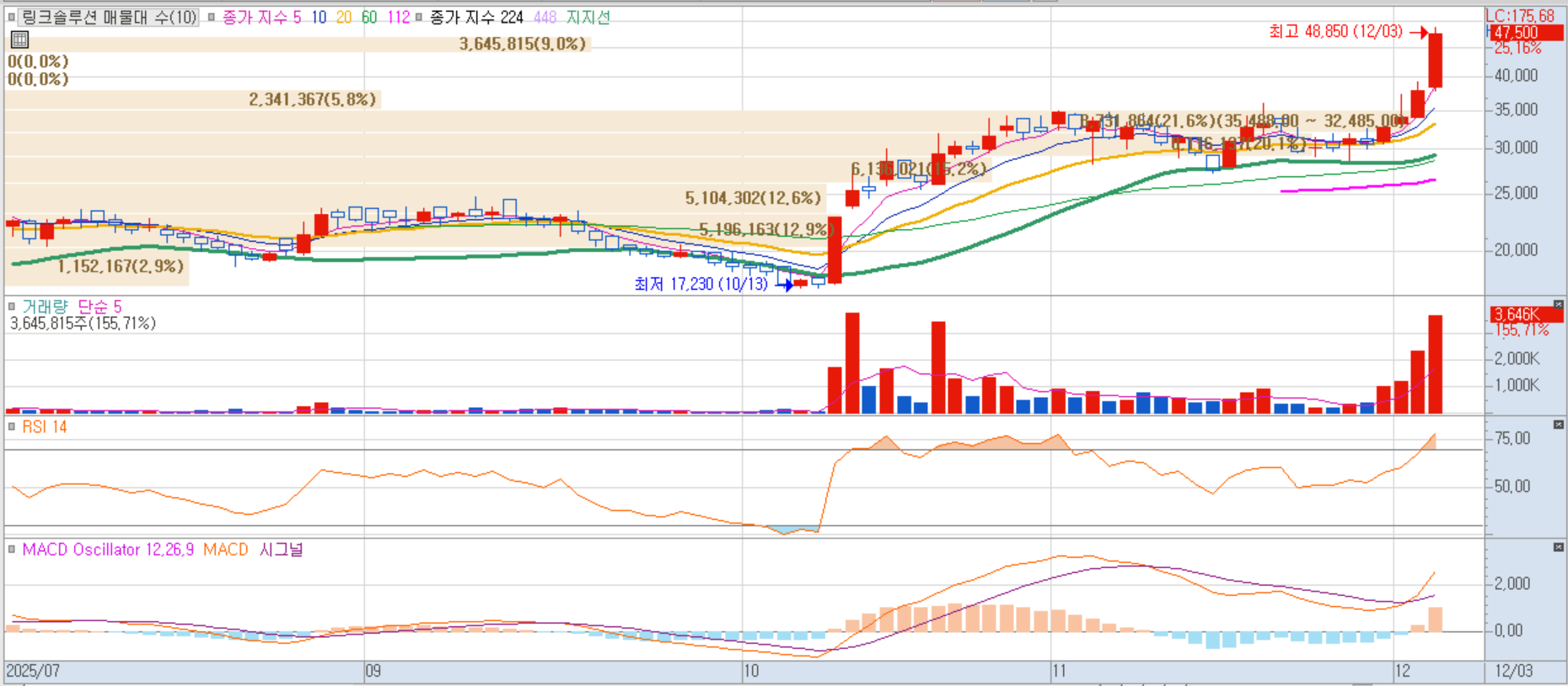The image size is (1568, 686).
Task: Close the RSI 14 indicator panel
Action: coord(1559,424)
